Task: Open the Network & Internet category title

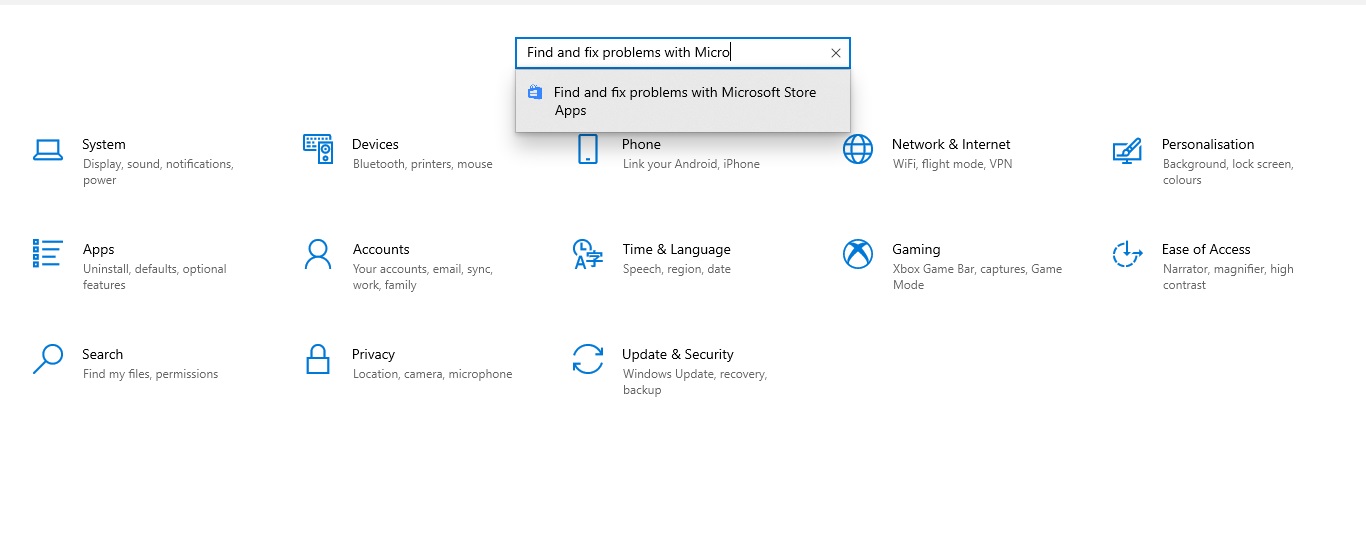Action: (x=951, y=144)
